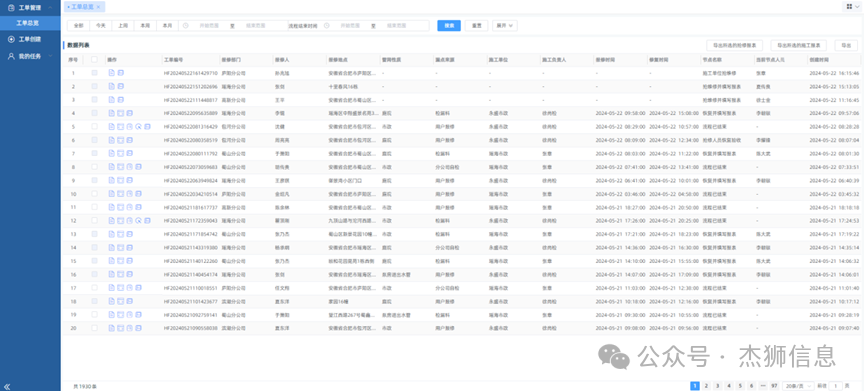Click the document icon in row 16
Viewport: 864px width, 391px height.
[111, 274]
